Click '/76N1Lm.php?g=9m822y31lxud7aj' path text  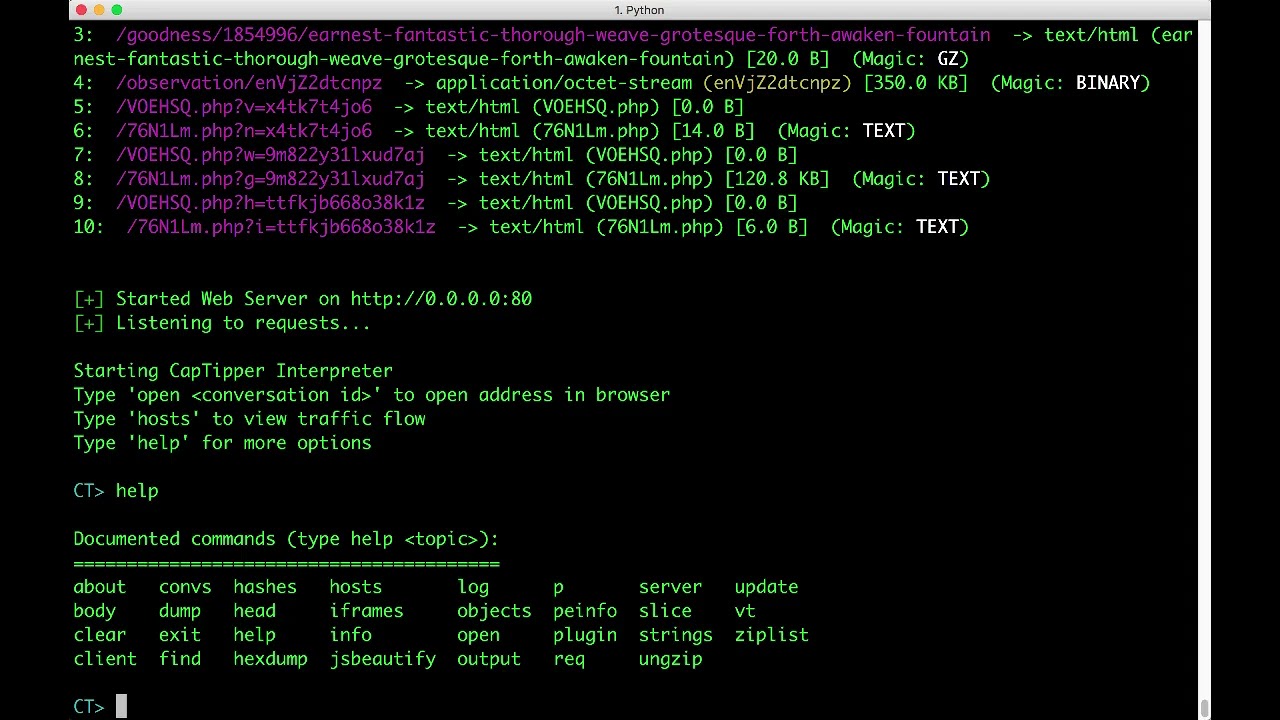[270, 179]
